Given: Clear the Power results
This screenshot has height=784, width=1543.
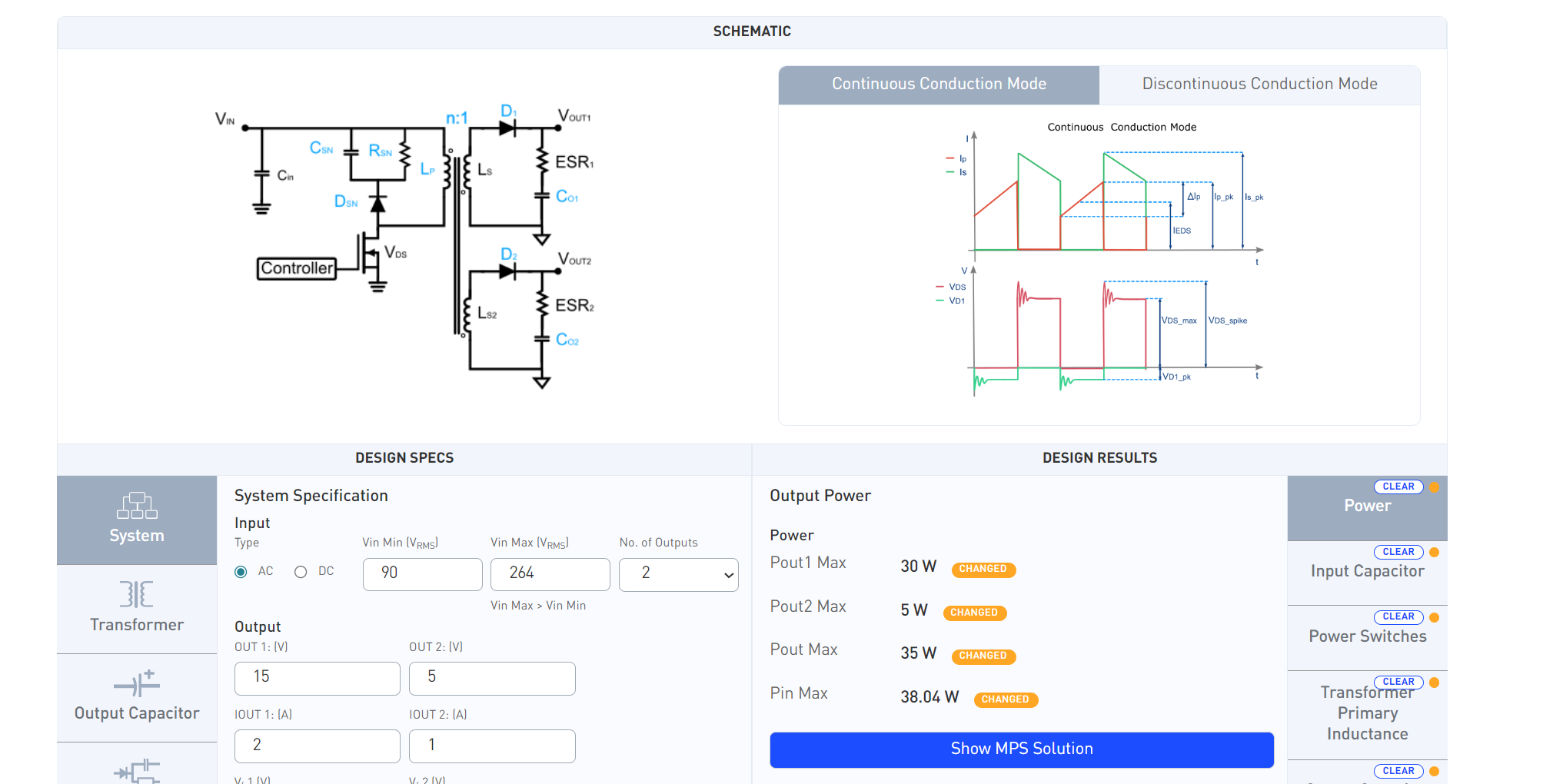Looking at the screenshot, I should point(1398,487).
